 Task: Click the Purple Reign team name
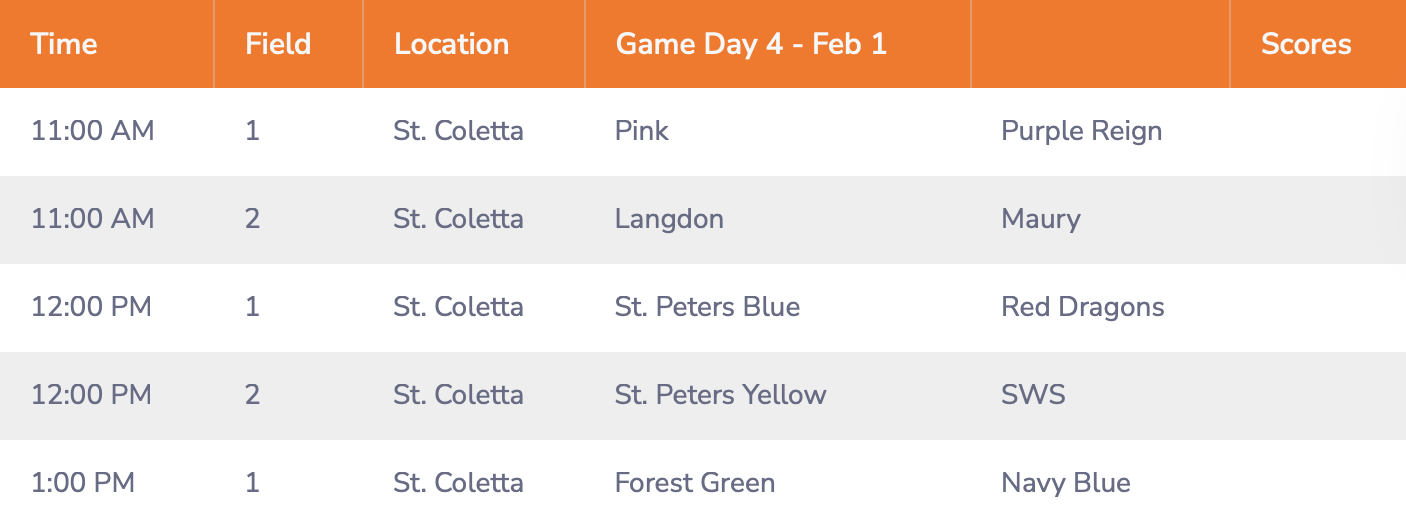click(x=1081, y=131)
